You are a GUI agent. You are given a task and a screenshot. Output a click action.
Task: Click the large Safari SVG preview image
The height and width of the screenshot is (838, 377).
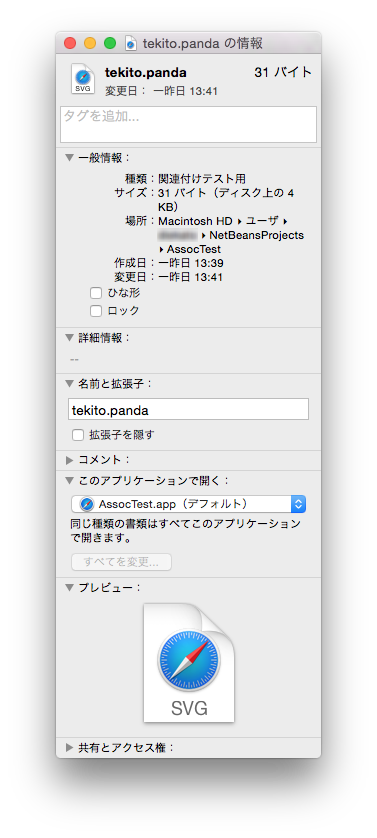[189, 663]
